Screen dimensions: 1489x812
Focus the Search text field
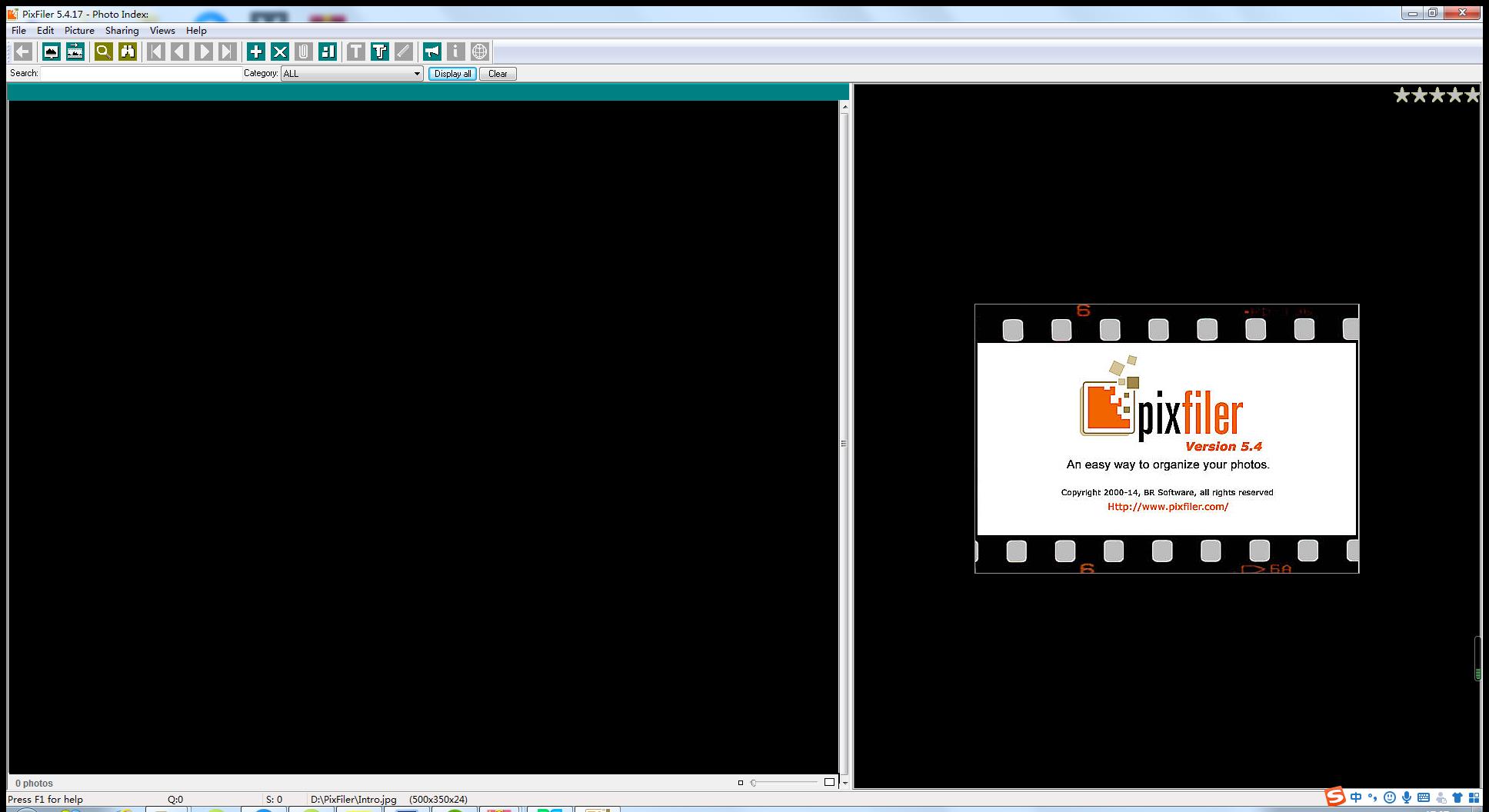pos(142,74)
